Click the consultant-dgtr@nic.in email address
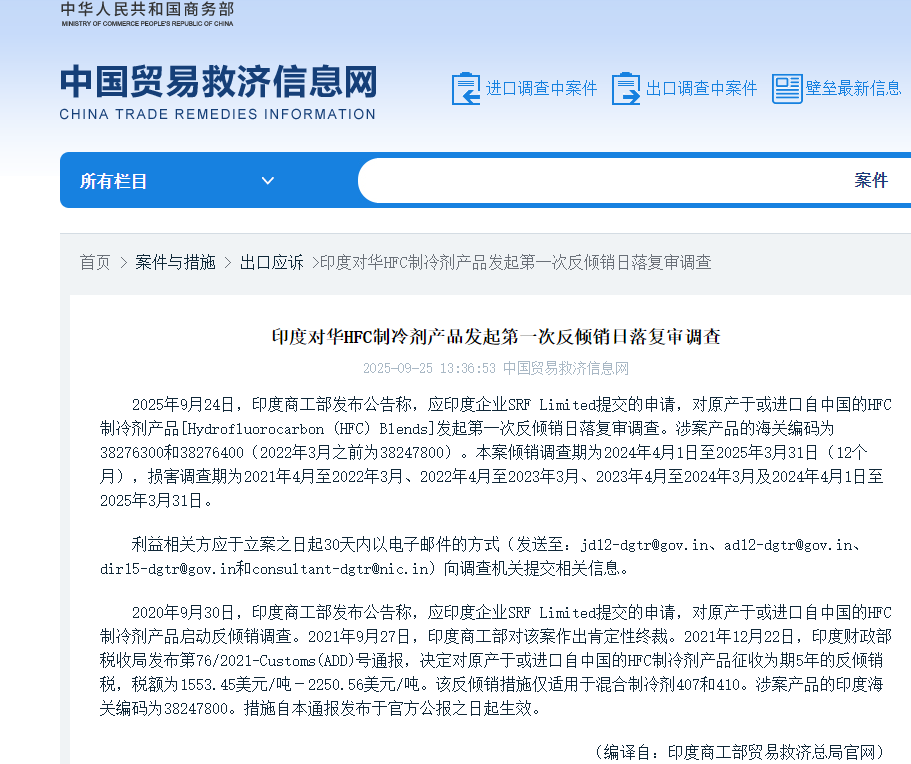Image resolution: width=911 pixels, height=764 pixels. [349, 569]
